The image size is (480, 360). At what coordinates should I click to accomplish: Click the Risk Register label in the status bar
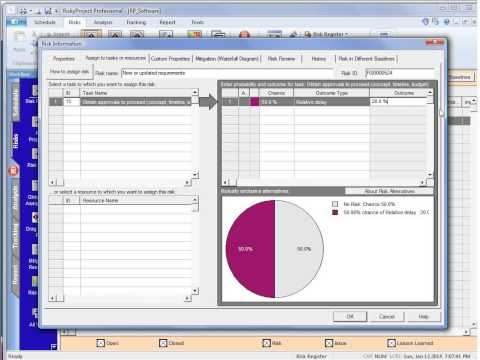tap(311, 356)
